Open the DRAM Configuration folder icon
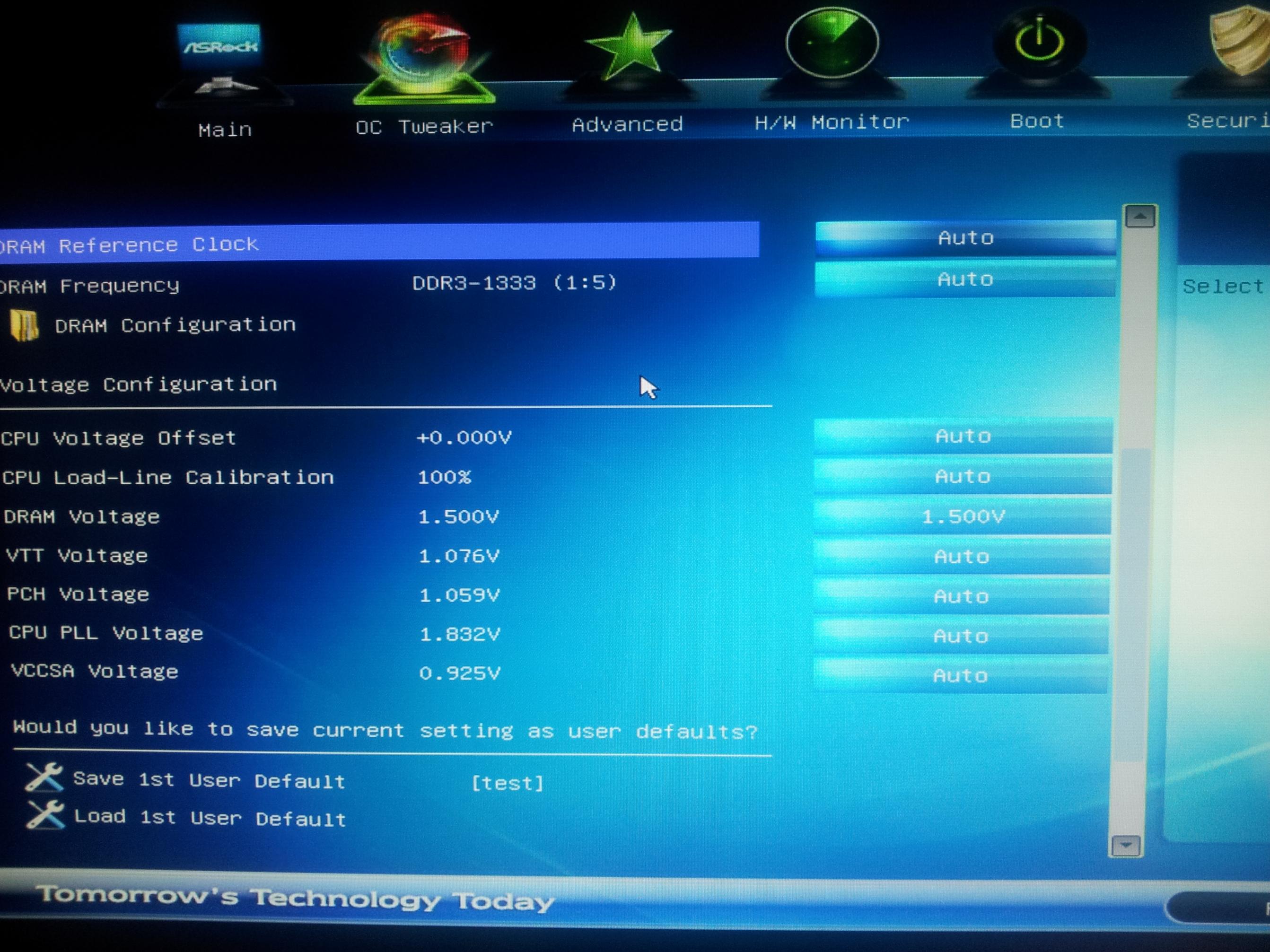The height and width of the screenshot is (952, 1270). [24, 325]
